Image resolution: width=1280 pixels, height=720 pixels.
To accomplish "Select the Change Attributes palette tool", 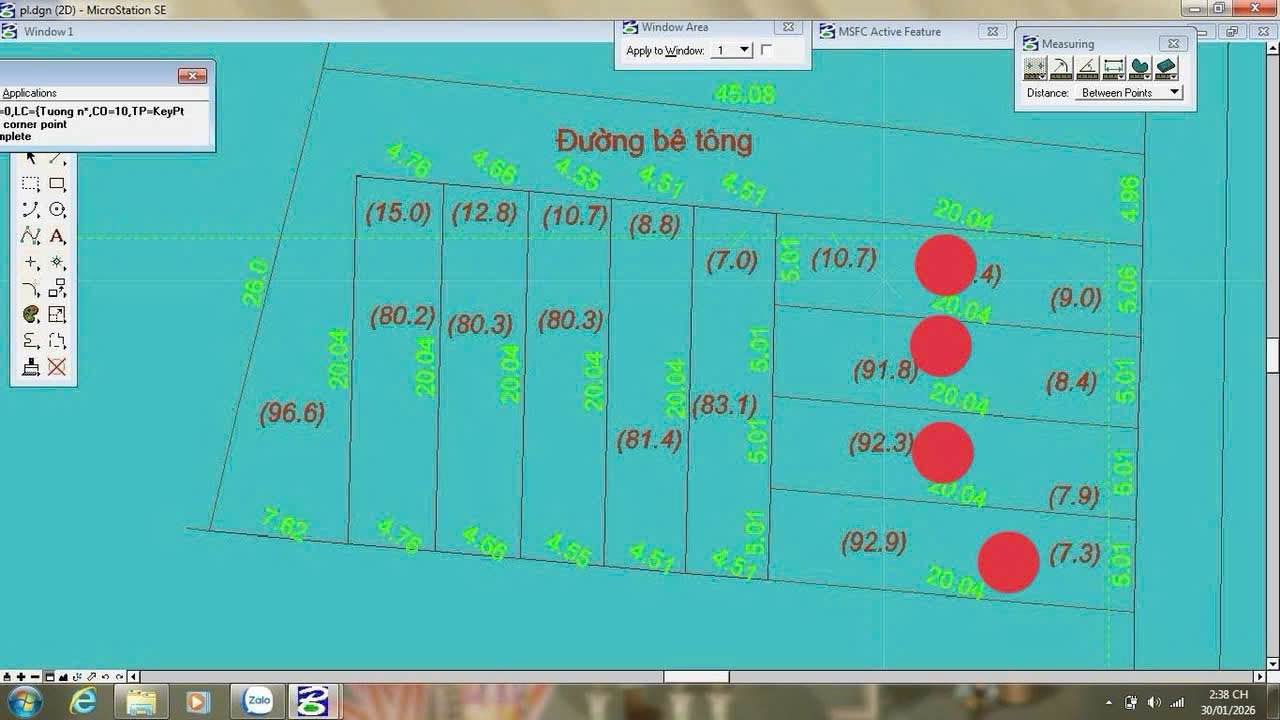I will tap(31, 315).
